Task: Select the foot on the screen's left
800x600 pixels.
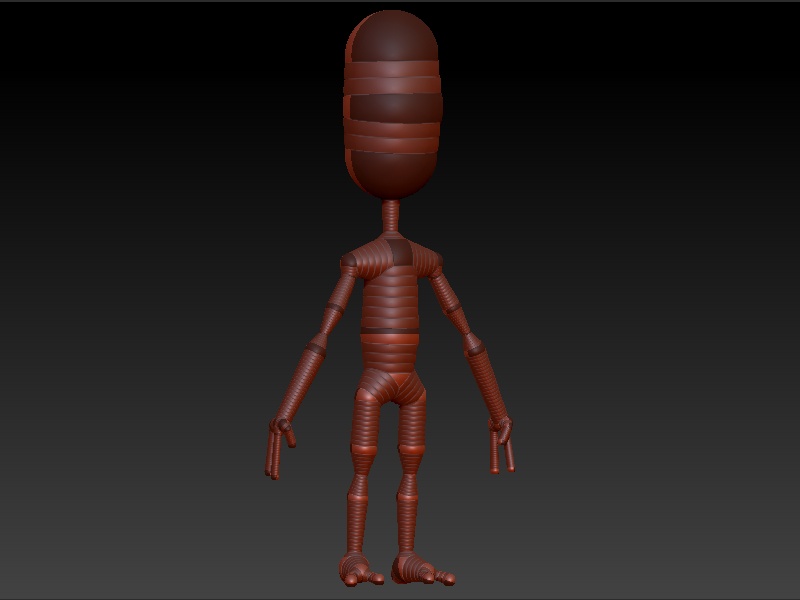Action: (361, 569)
